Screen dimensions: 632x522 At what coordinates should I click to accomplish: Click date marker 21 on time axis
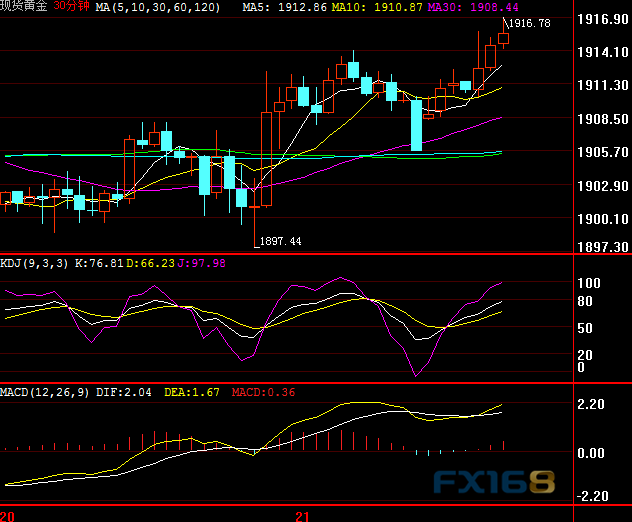click(303, 516)
